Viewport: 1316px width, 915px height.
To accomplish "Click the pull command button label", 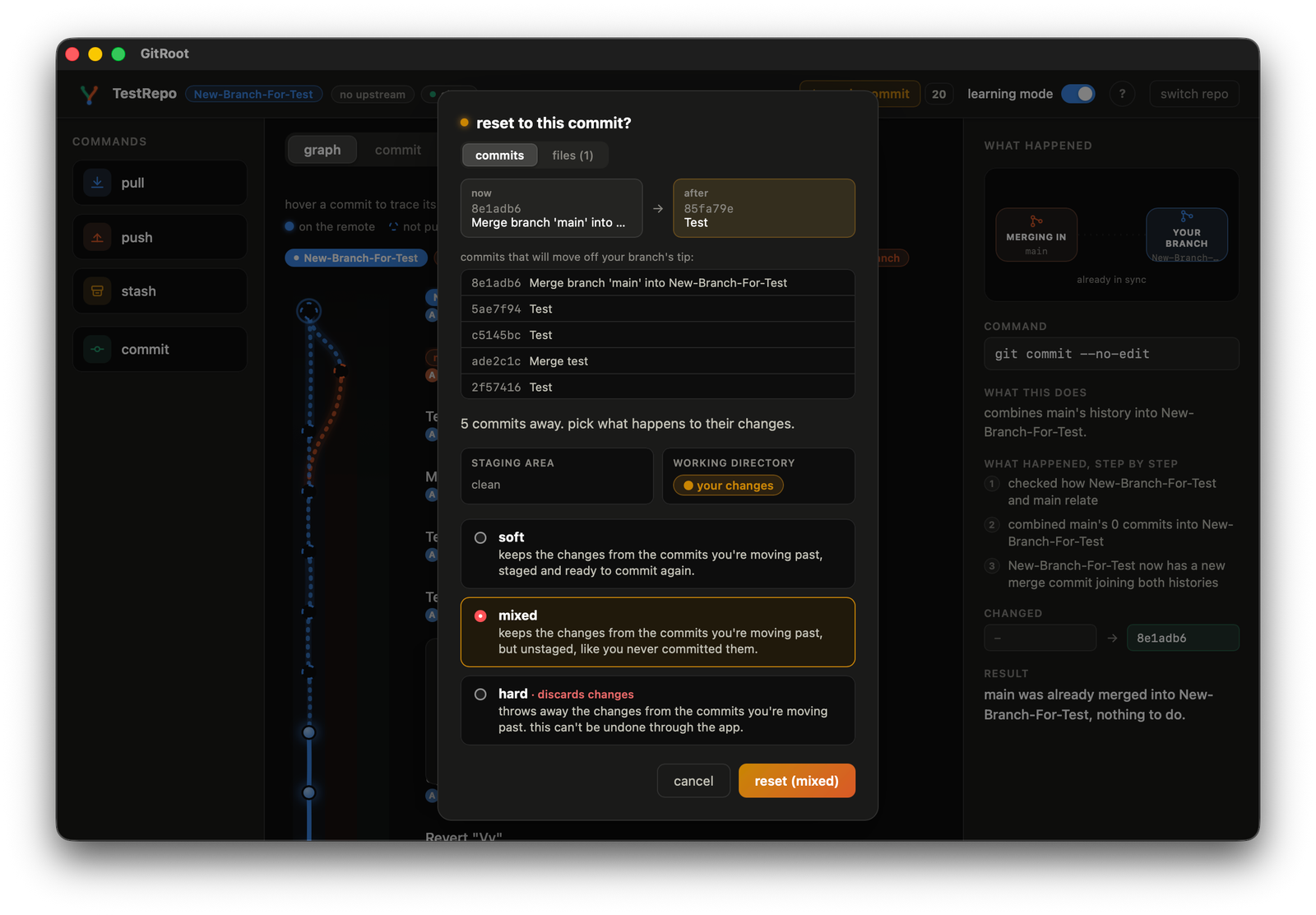I will click(x=132, y=183).
